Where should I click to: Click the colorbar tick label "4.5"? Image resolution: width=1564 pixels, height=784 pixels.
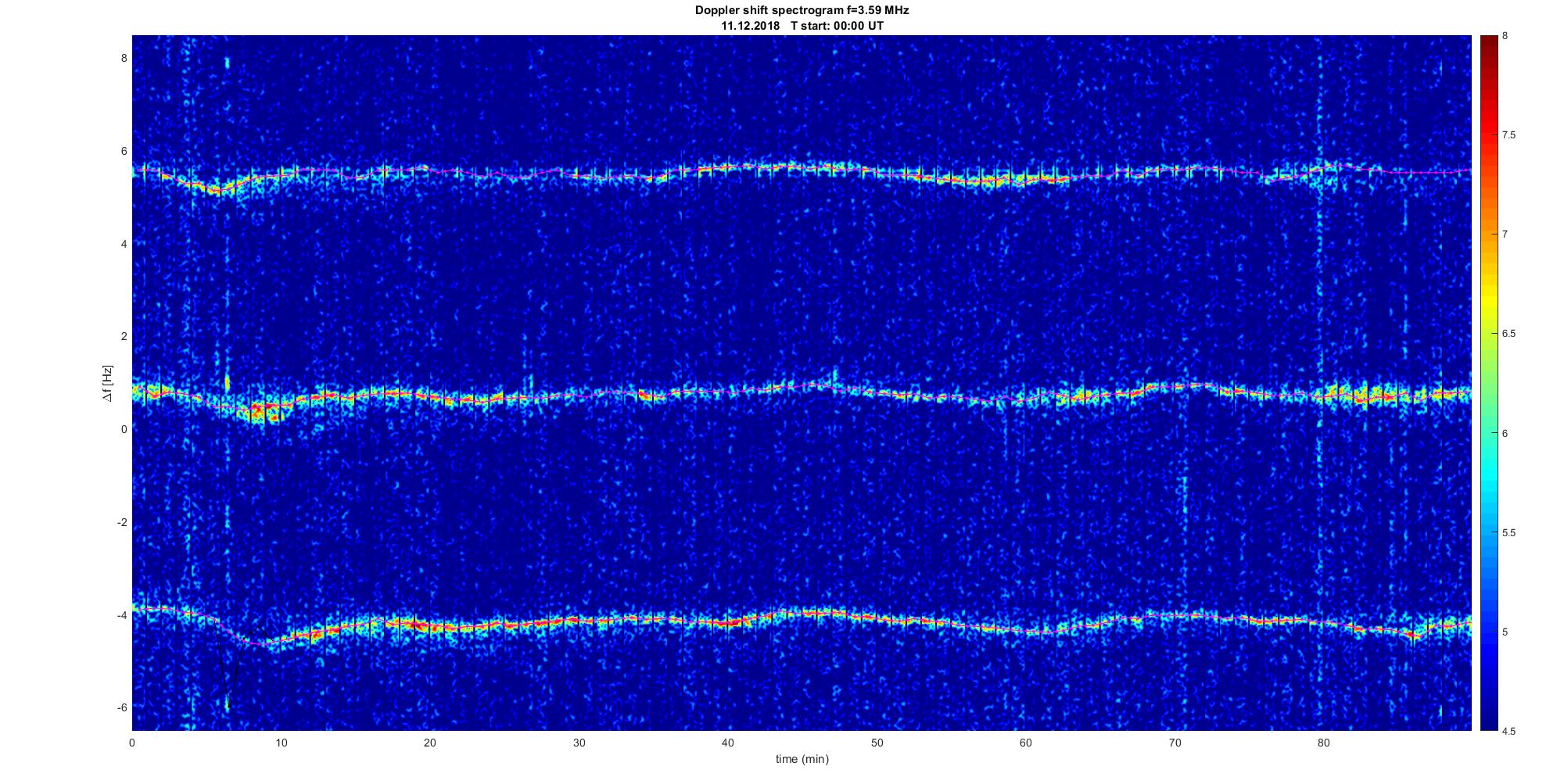click(1508, 731)
